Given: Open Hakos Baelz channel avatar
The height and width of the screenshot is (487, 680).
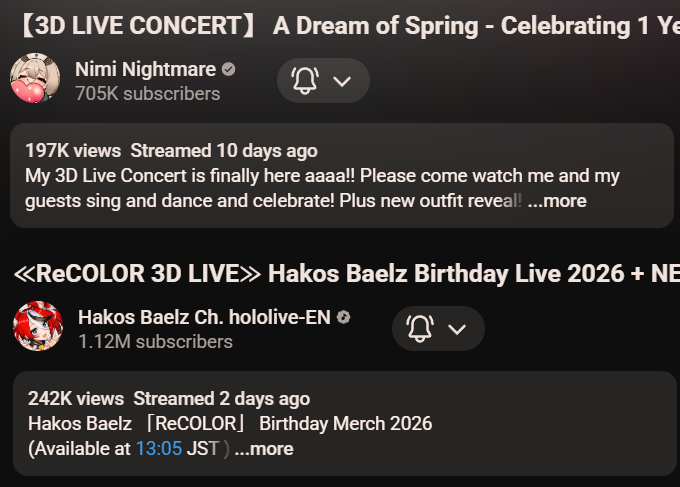Looking at the screenshot, I should click(39, 327).
